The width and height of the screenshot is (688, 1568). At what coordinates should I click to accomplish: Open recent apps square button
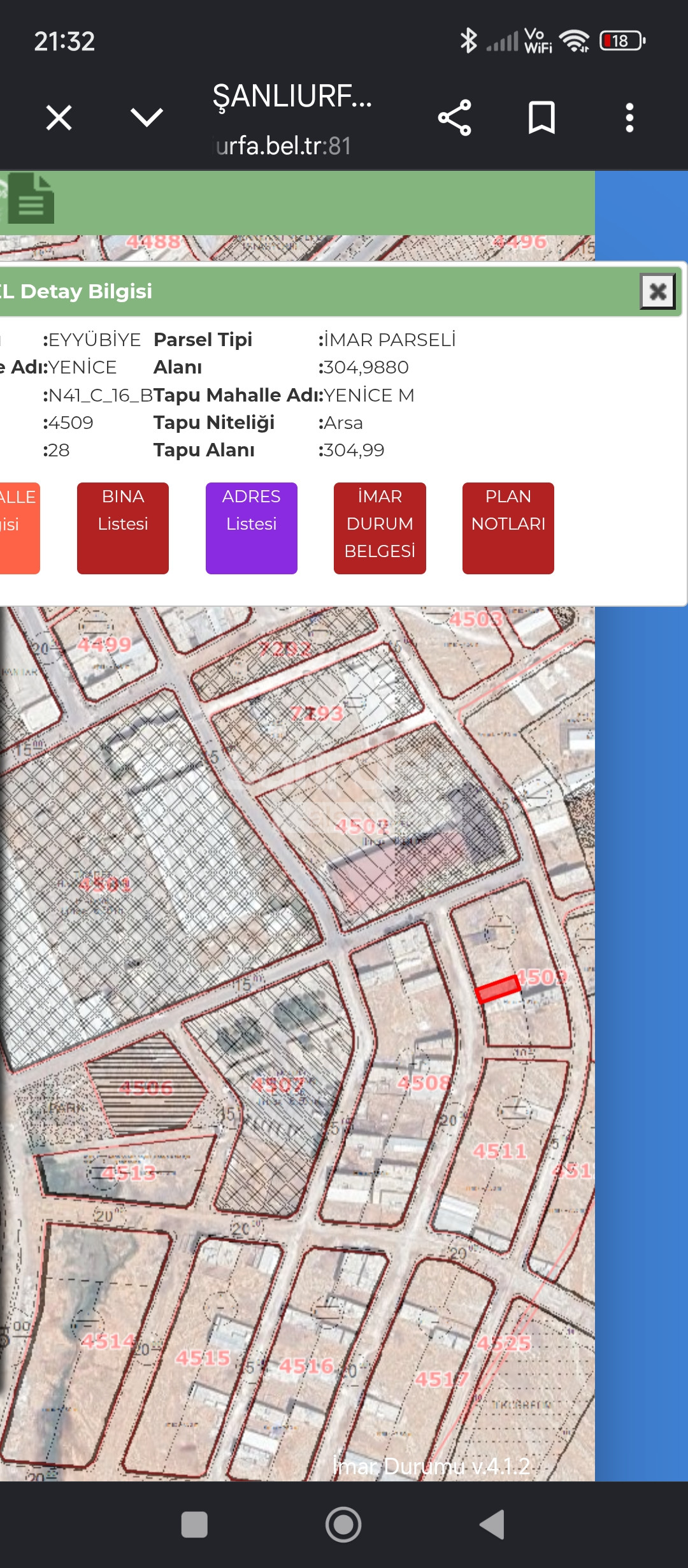point(194,1525)
